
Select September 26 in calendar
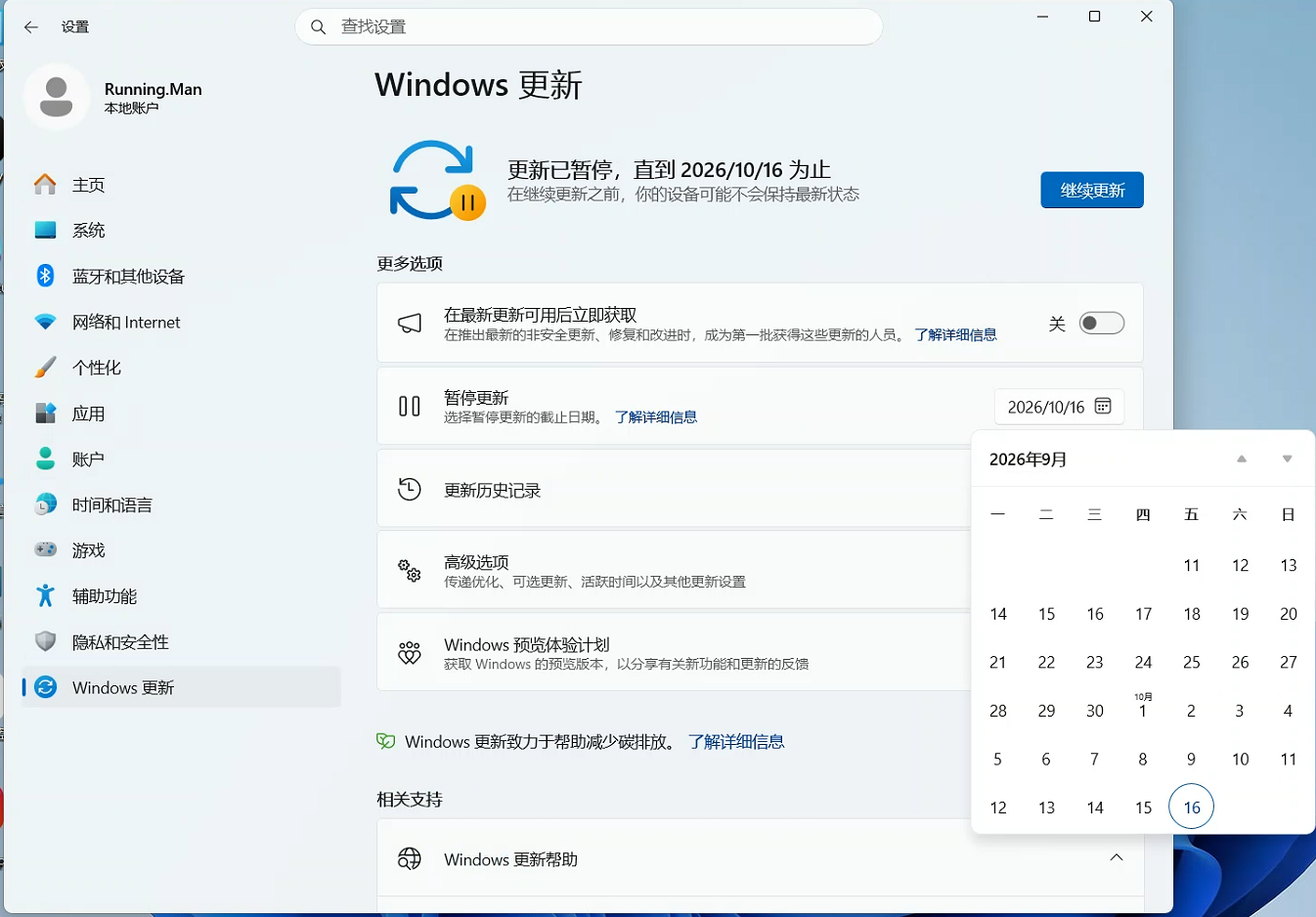1240,662
